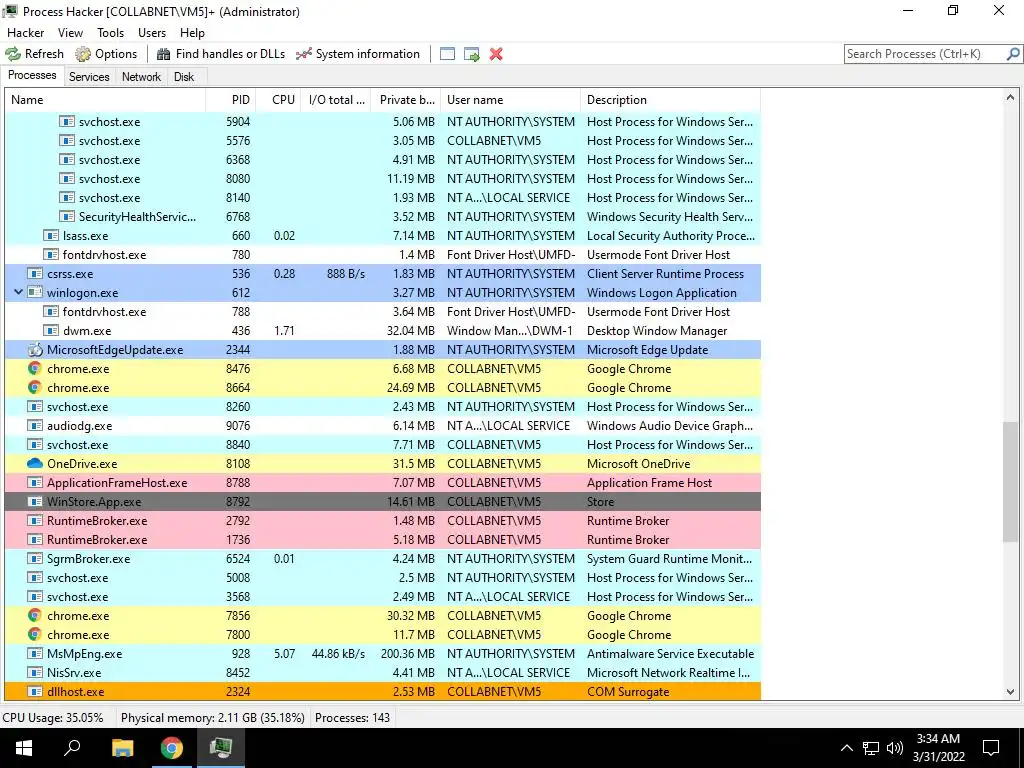
Task: Open File Explorer from the taskbar
Action: click(x=122, y=748)
